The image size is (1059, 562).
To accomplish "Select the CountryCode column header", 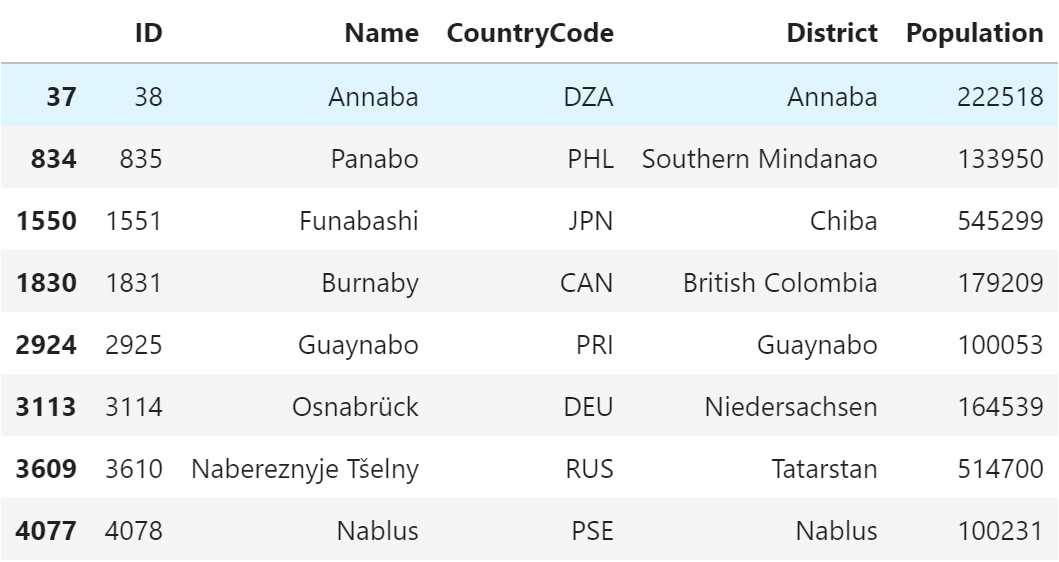I will pos(530,33).
